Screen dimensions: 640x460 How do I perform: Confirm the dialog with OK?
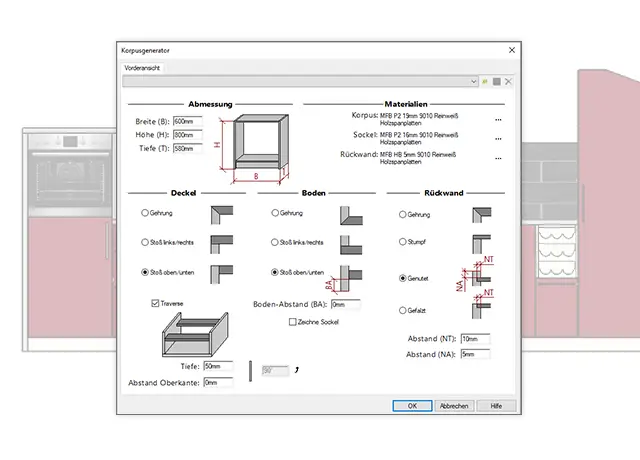pyautogui.click(x=412, y=406)
